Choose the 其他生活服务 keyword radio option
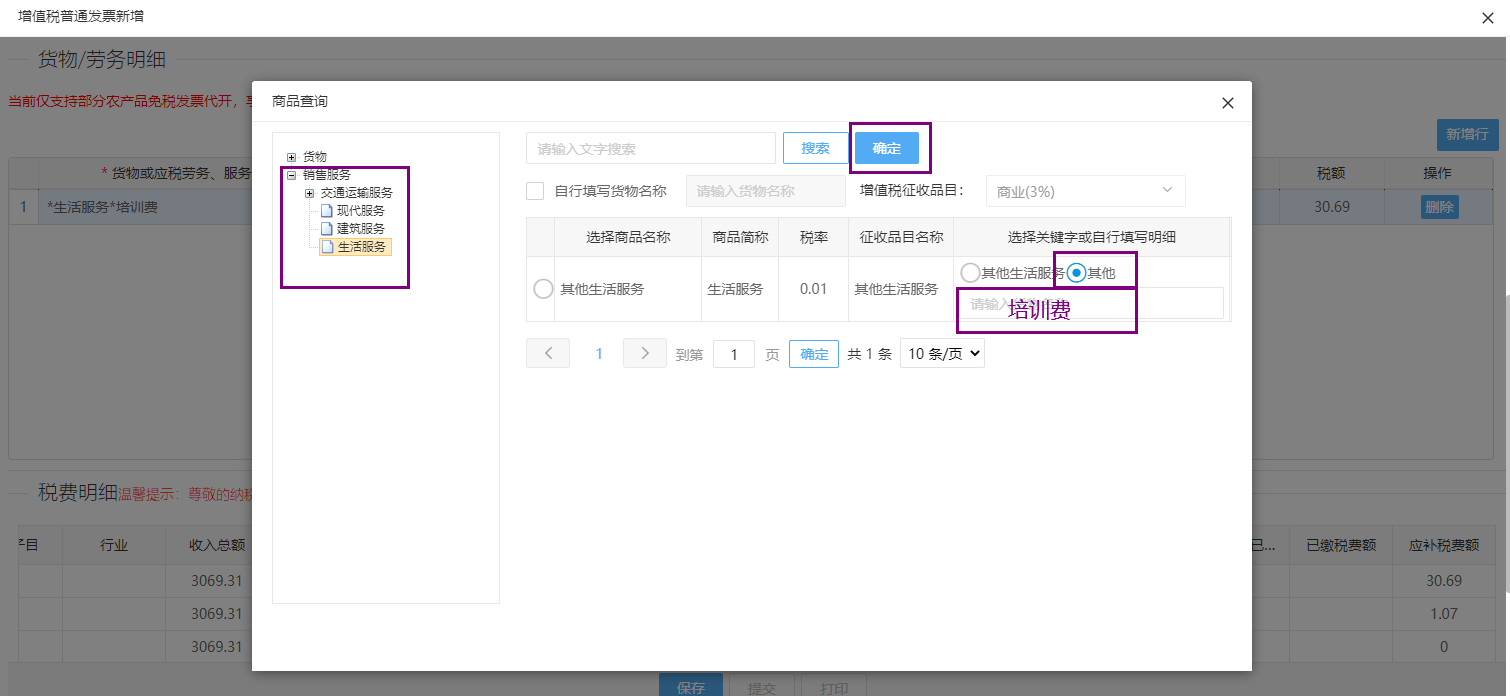Image resolution: width=1510 pixels, height=696 pixels. [969, 272]
